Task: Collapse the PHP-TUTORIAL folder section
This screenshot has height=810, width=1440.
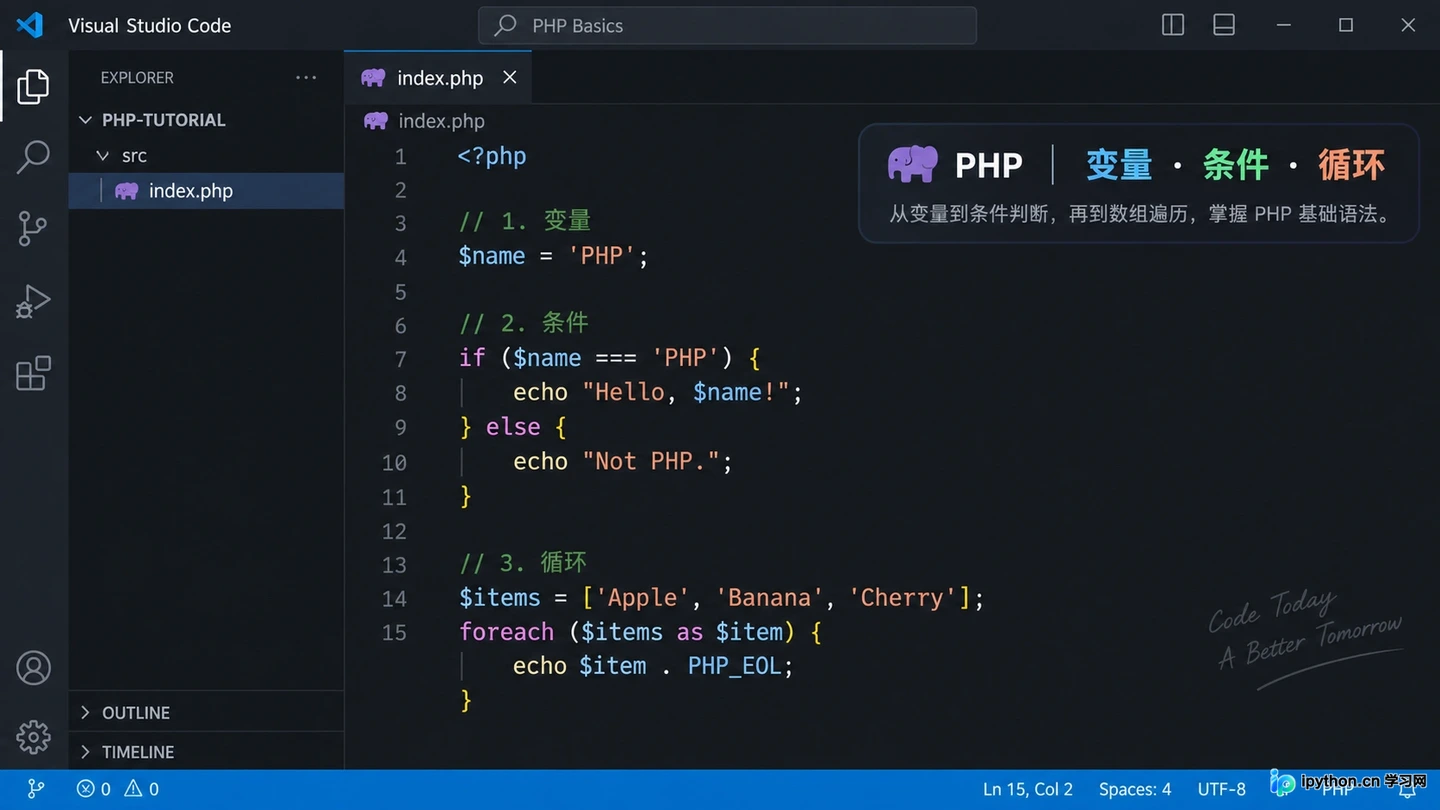Action: point(206,120)
